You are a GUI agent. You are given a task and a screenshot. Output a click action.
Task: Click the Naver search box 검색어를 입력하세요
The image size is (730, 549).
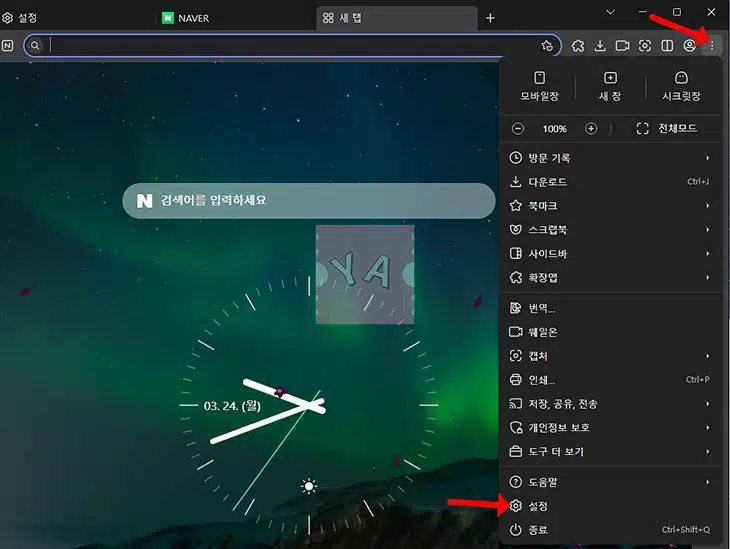(310, 200)
